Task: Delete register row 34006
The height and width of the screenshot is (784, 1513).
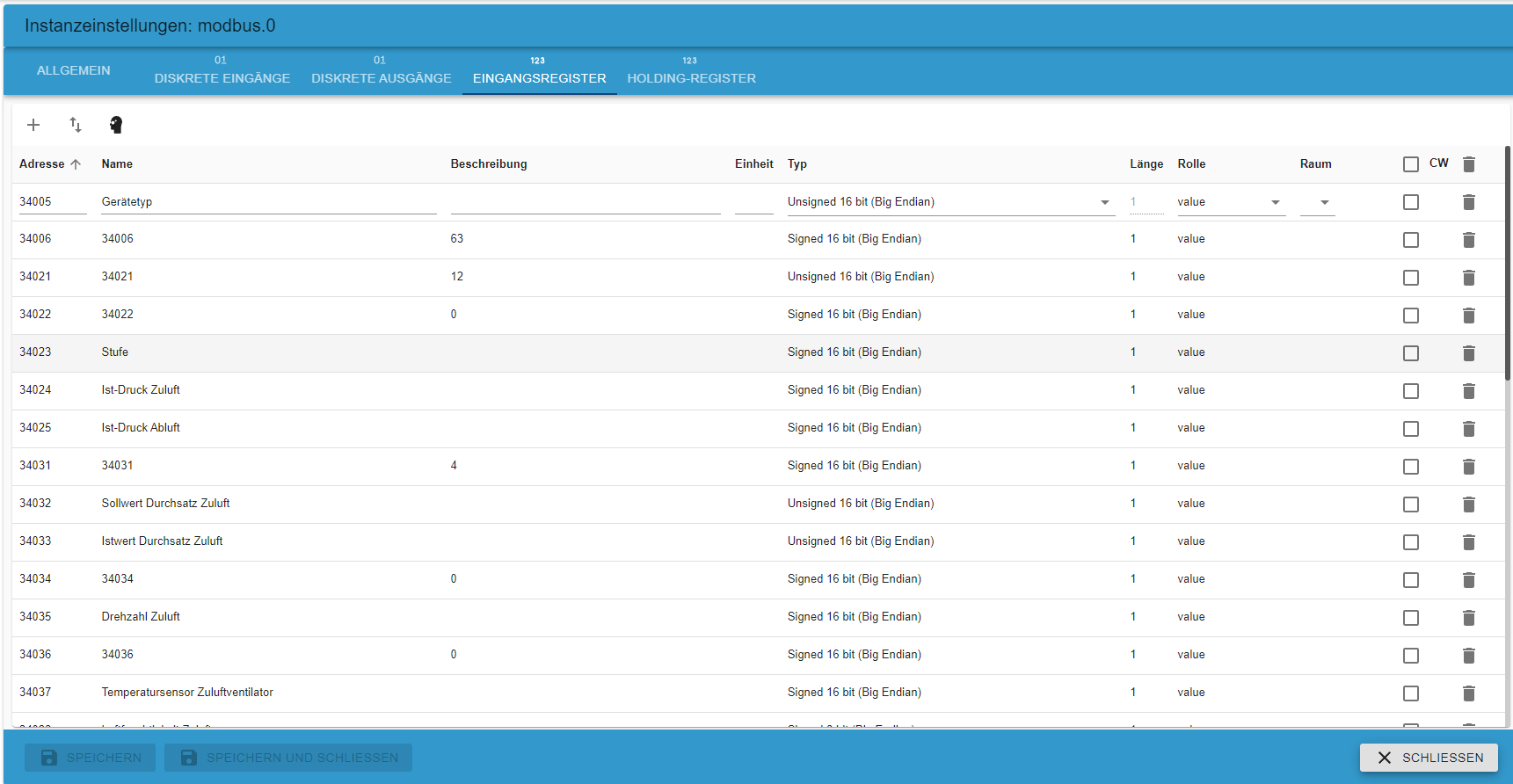Action: point(1469,240)
